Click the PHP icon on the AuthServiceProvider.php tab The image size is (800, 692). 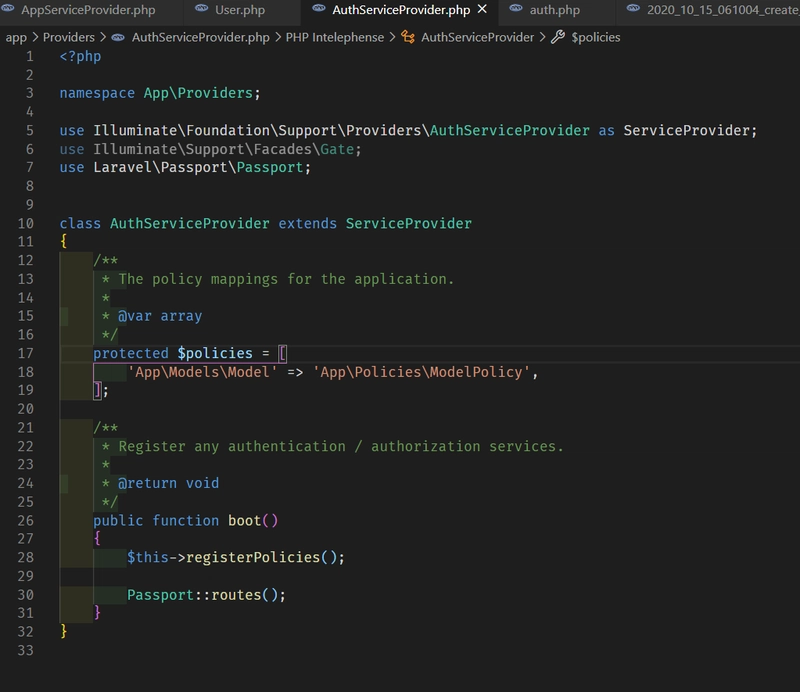point(319,9)
